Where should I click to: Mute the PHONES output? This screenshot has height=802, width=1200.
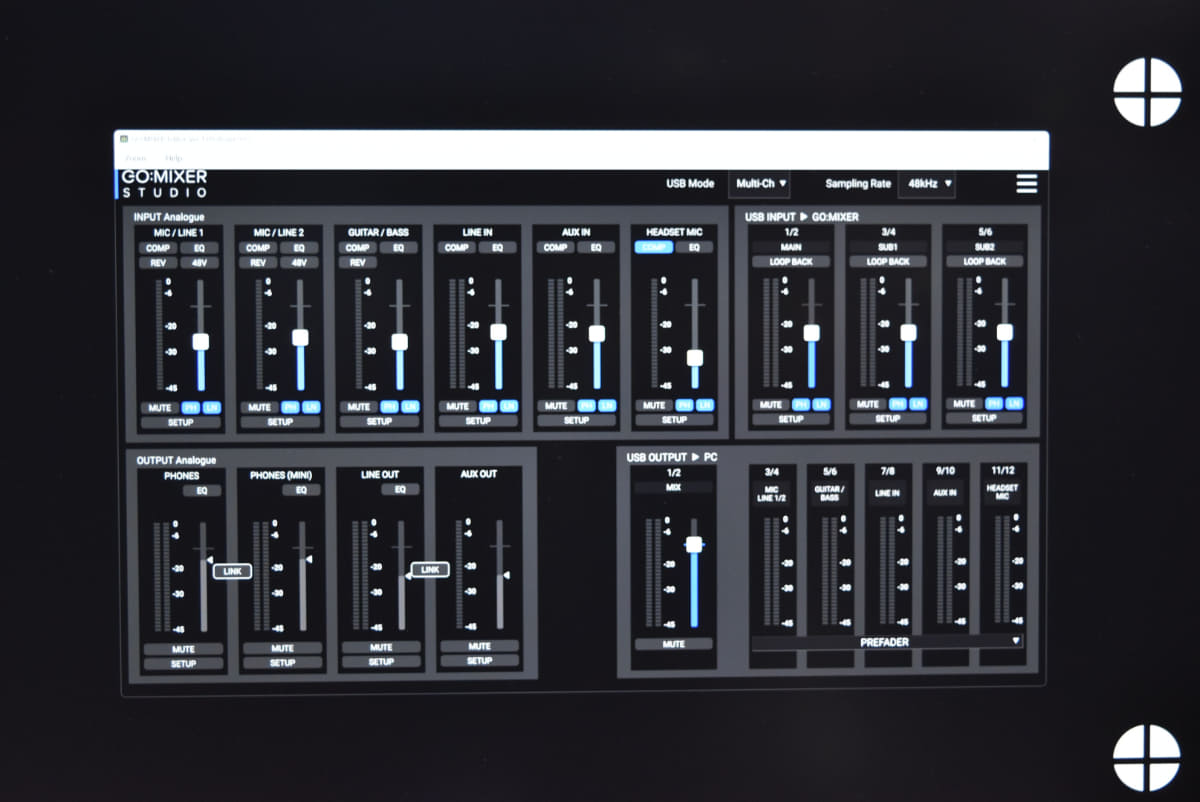[x=184, y=649]
